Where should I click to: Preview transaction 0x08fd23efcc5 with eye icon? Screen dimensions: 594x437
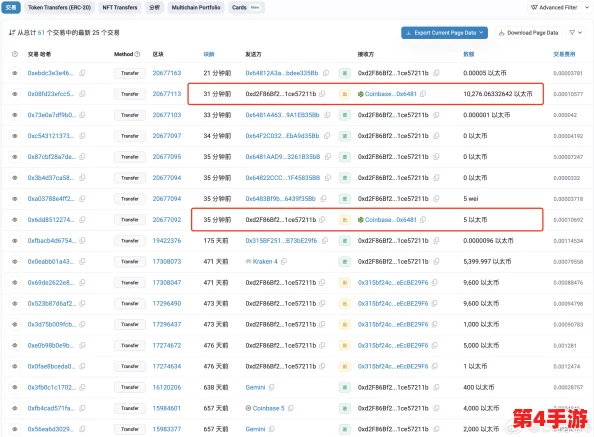click(15, 94)
